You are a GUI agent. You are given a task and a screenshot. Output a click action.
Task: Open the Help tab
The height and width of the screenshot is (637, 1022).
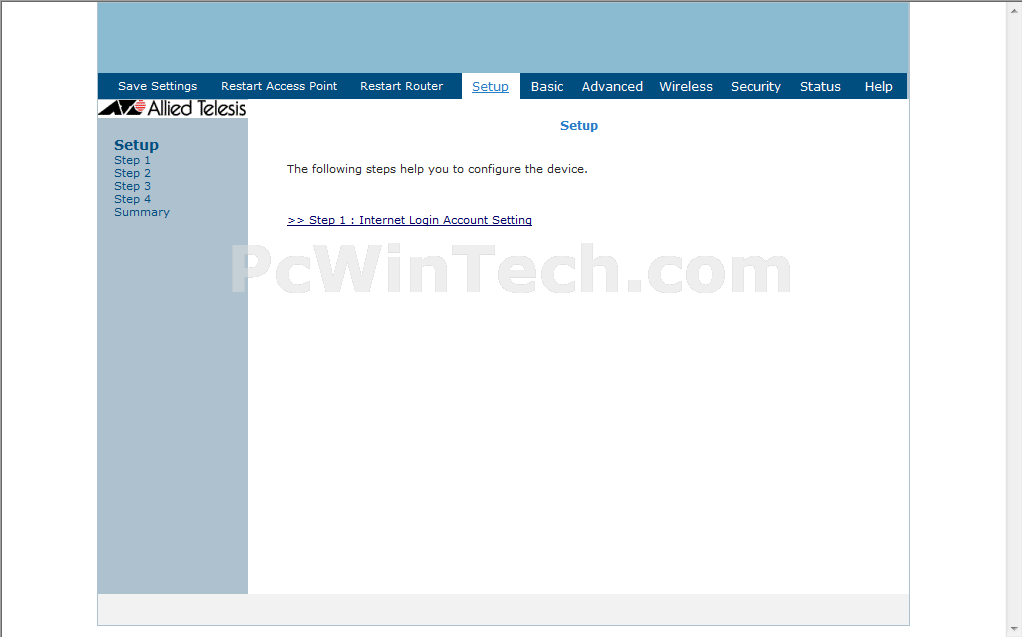click(879, 87)
